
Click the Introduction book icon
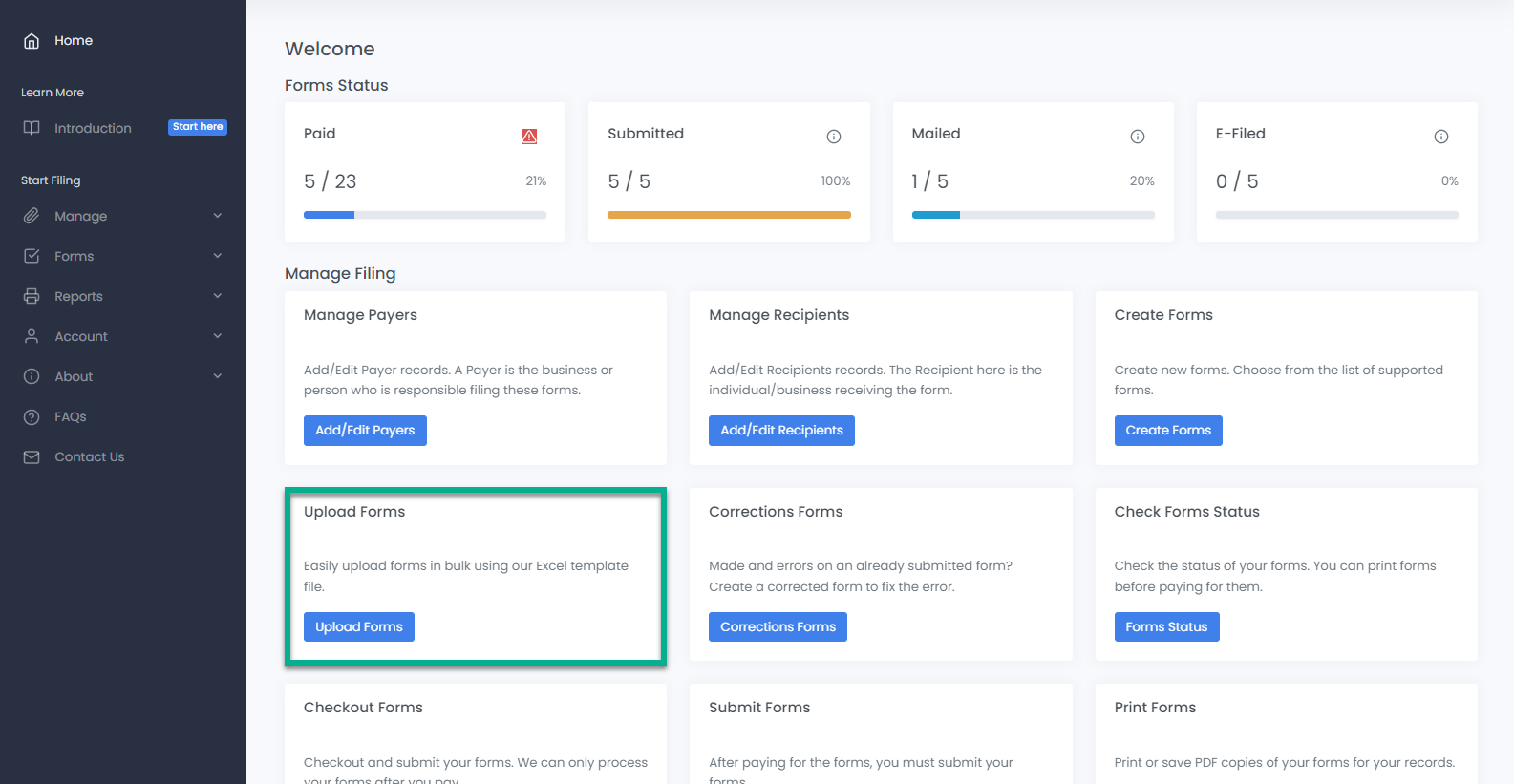[x=32, y=128]
